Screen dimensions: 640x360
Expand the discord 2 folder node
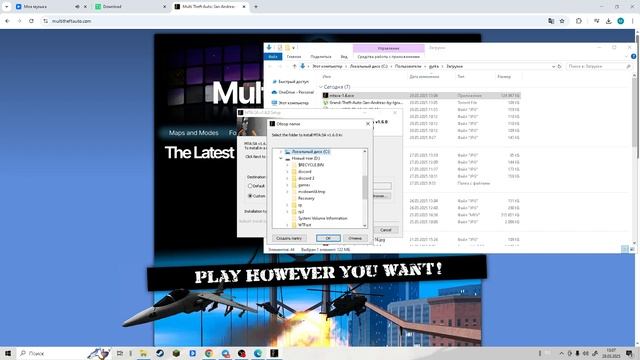click(x=287, y=178)
